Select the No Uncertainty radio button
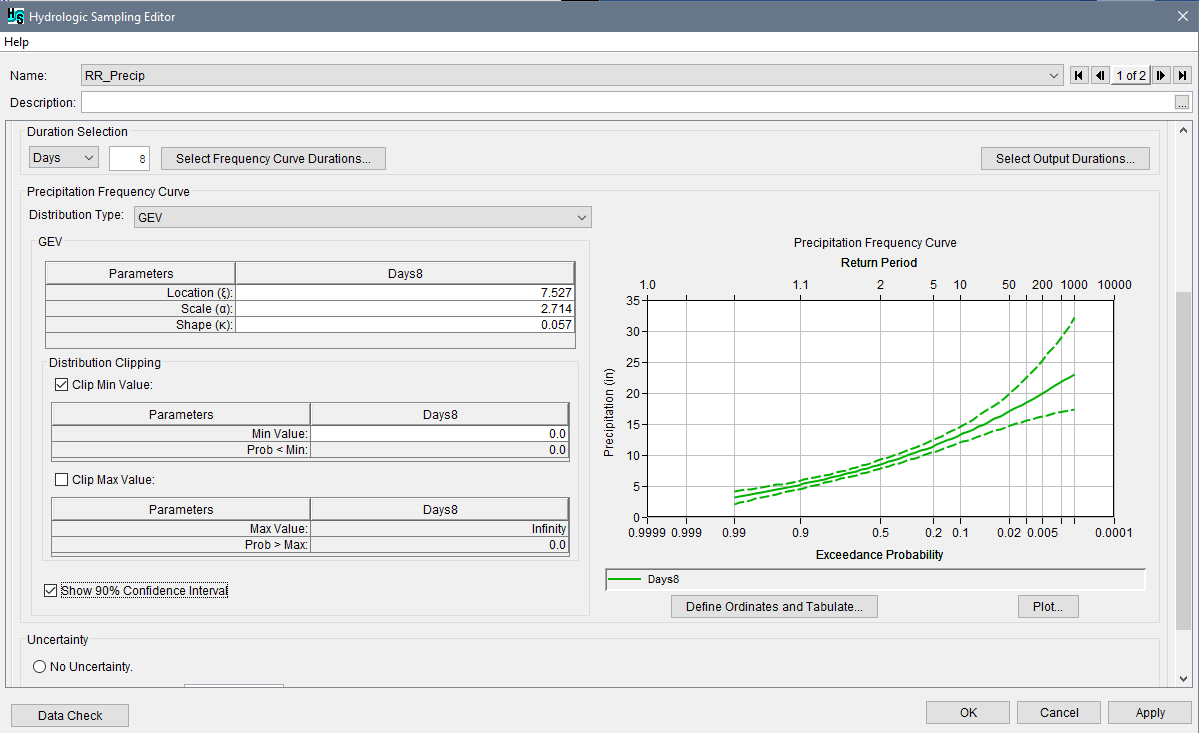 tap(38, 666)
